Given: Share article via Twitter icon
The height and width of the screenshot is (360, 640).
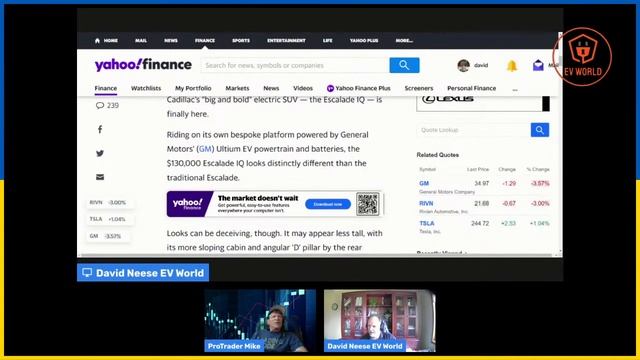Looking at the screenshot, I should pyautogui.click(x=100, y=153).
